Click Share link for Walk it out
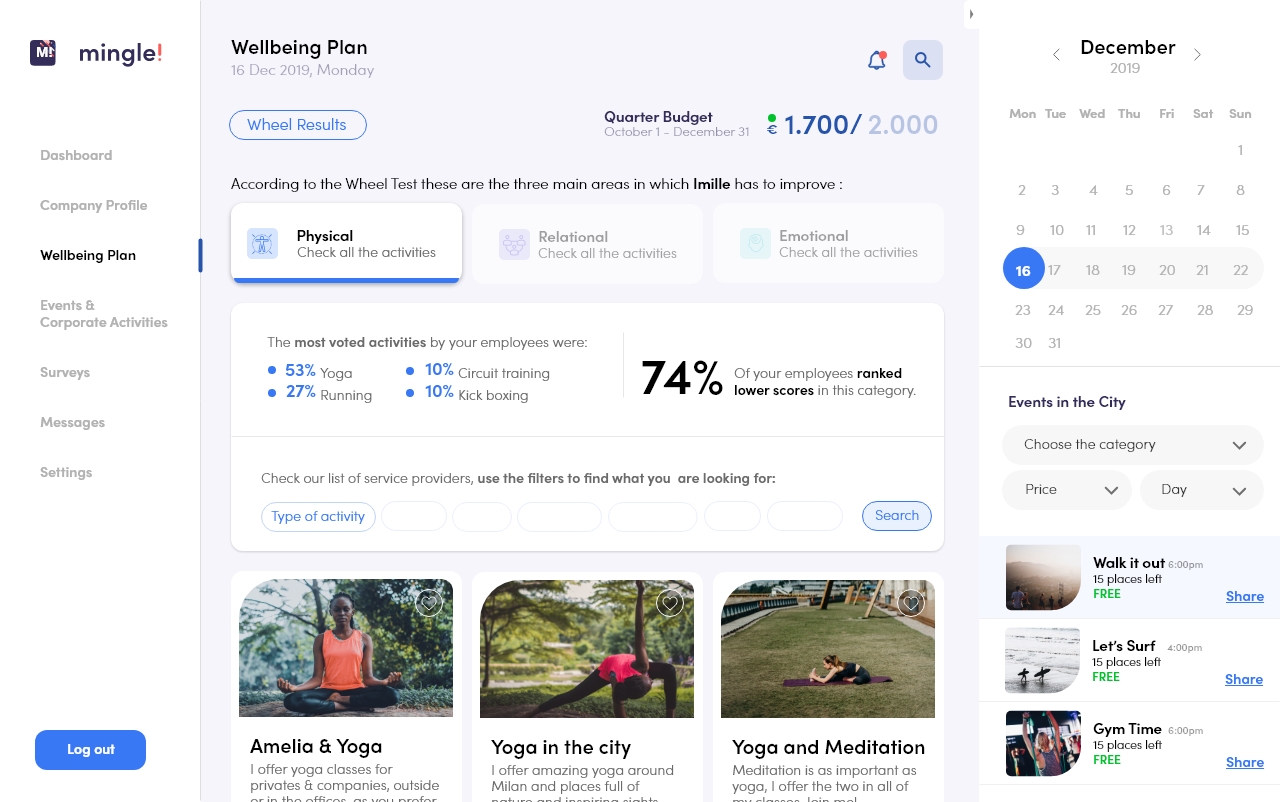 click(1245, 596)
